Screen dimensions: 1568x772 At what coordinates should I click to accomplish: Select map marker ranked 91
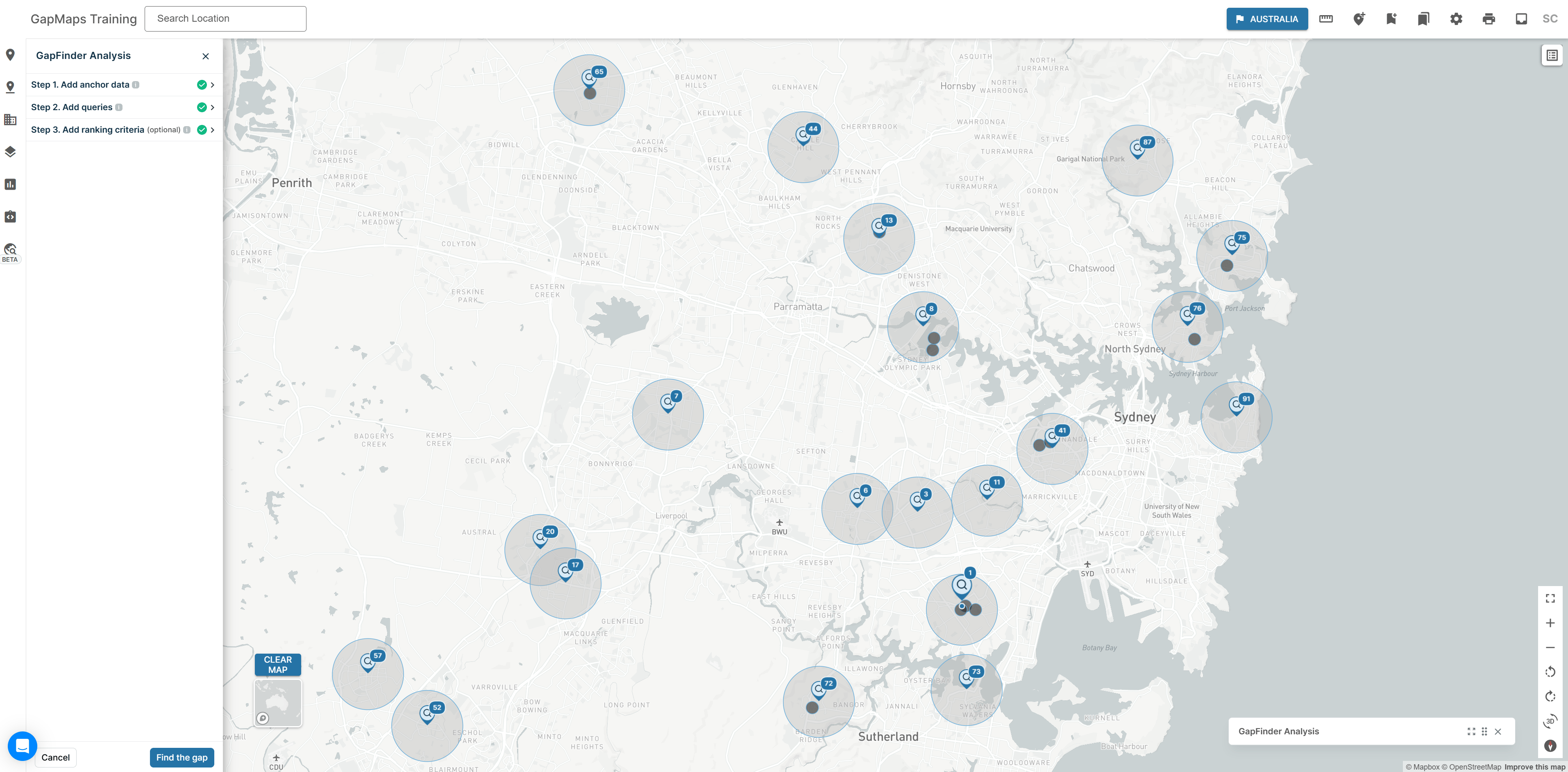coord(1236,405)
